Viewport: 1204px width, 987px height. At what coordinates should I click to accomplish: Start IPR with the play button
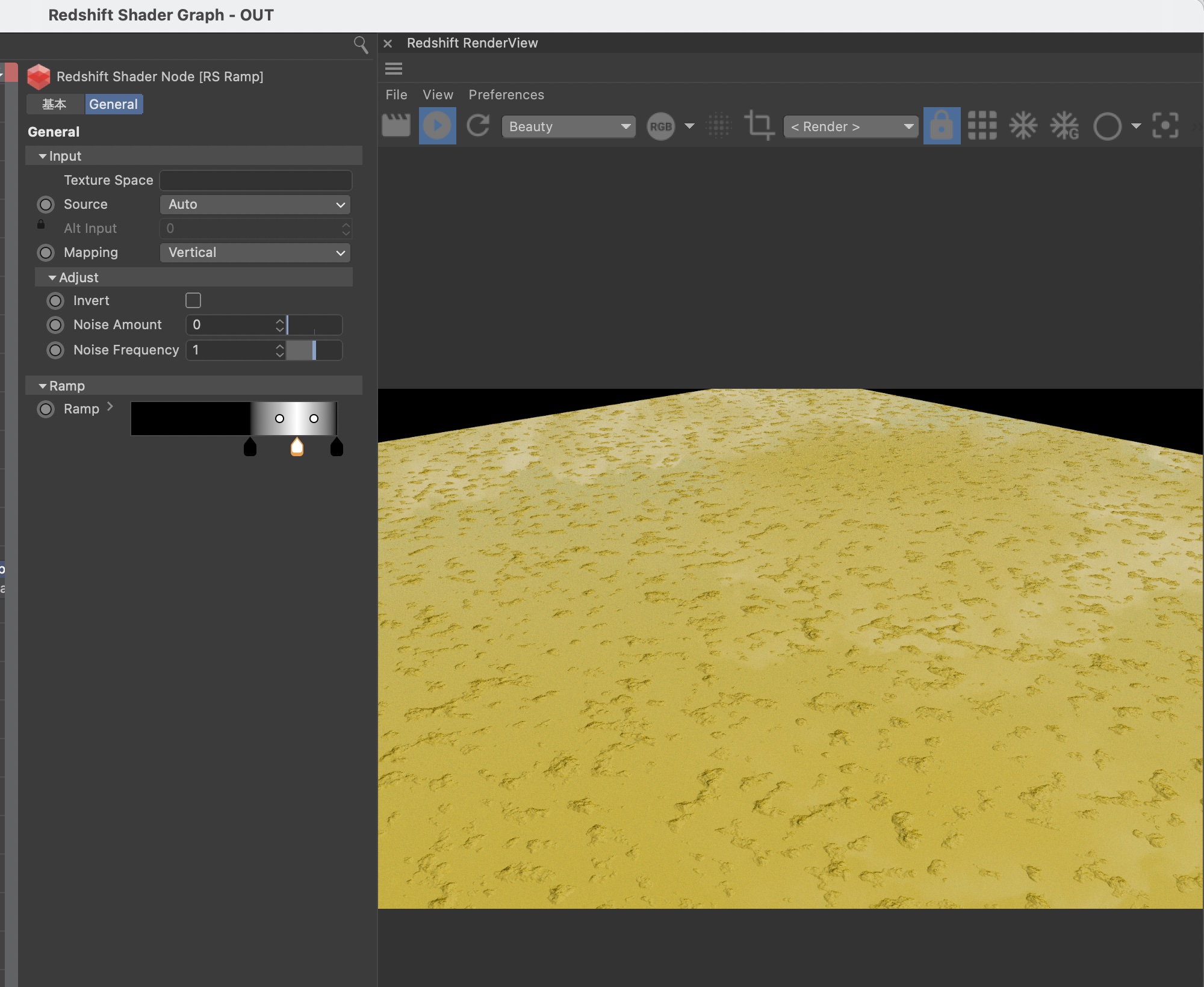(x=437, y=126)
